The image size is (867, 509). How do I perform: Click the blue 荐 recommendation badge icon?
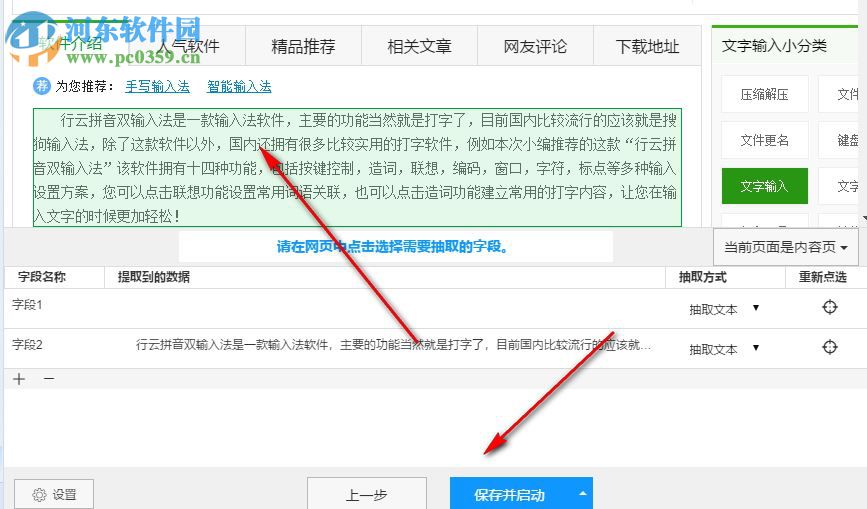pyautogui.click(x=41, y=86)
